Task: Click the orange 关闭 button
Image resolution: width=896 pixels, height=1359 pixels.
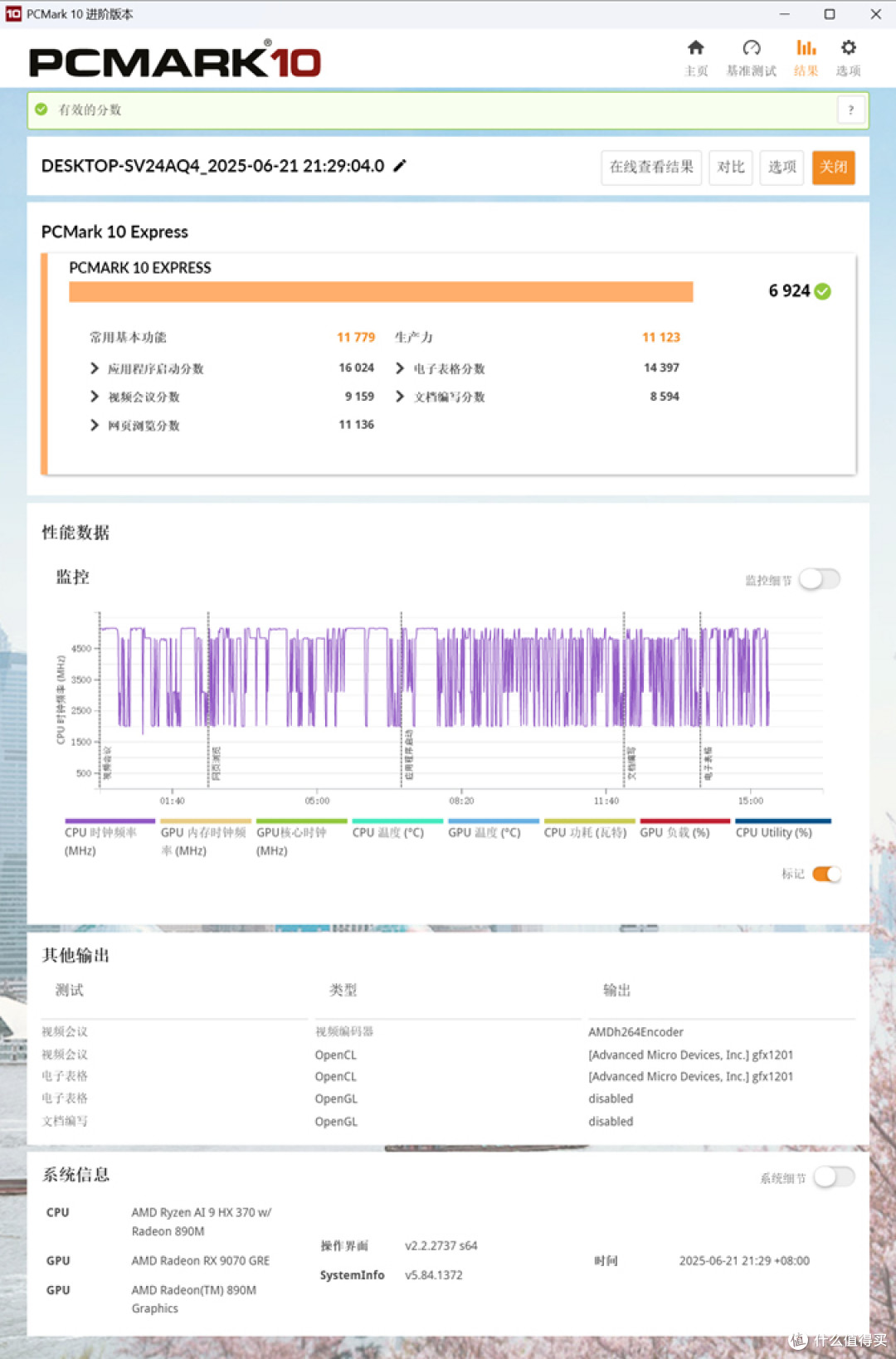Action: tap(834, 168)
